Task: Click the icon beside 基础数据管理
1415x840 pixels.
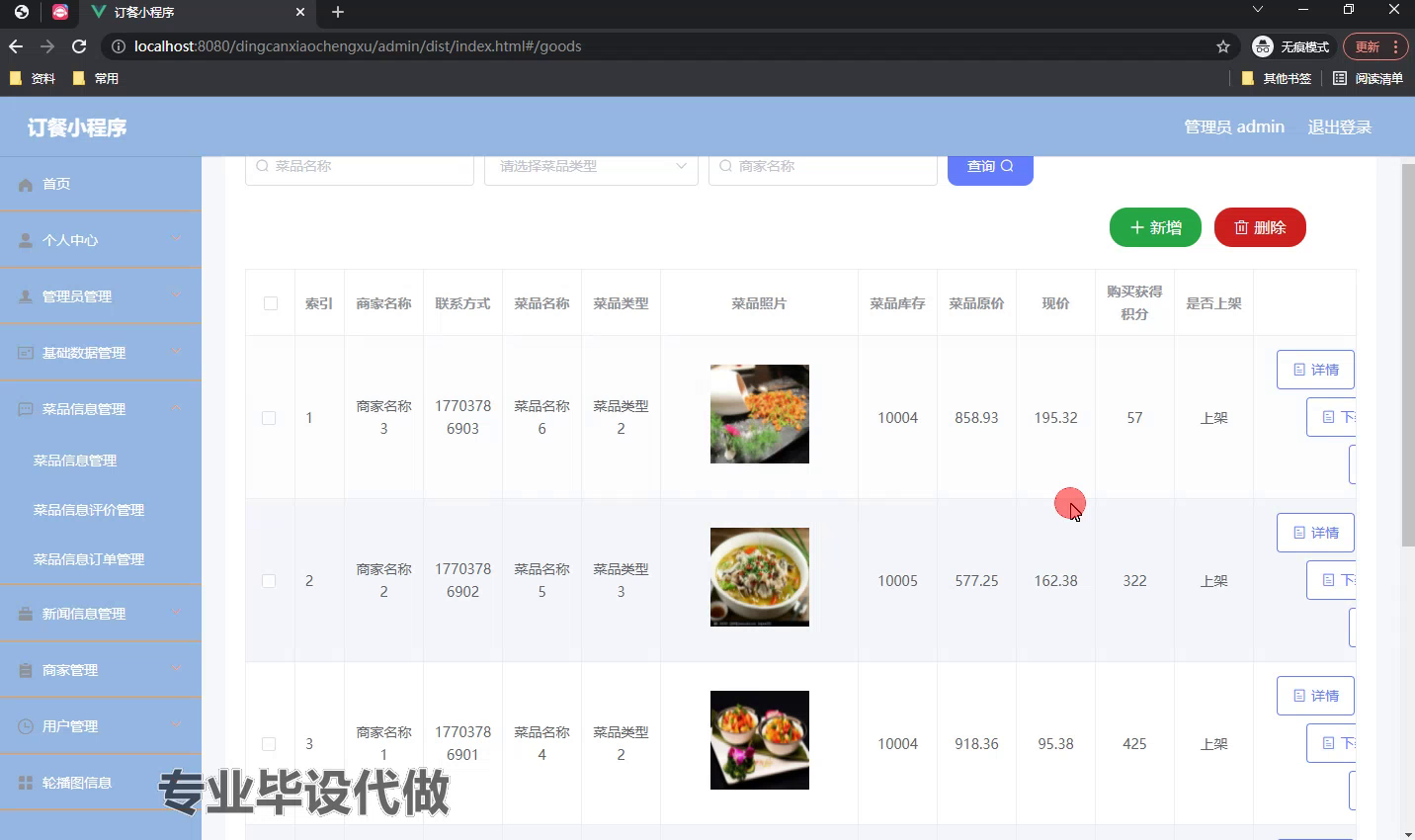Action: point(26,353)
